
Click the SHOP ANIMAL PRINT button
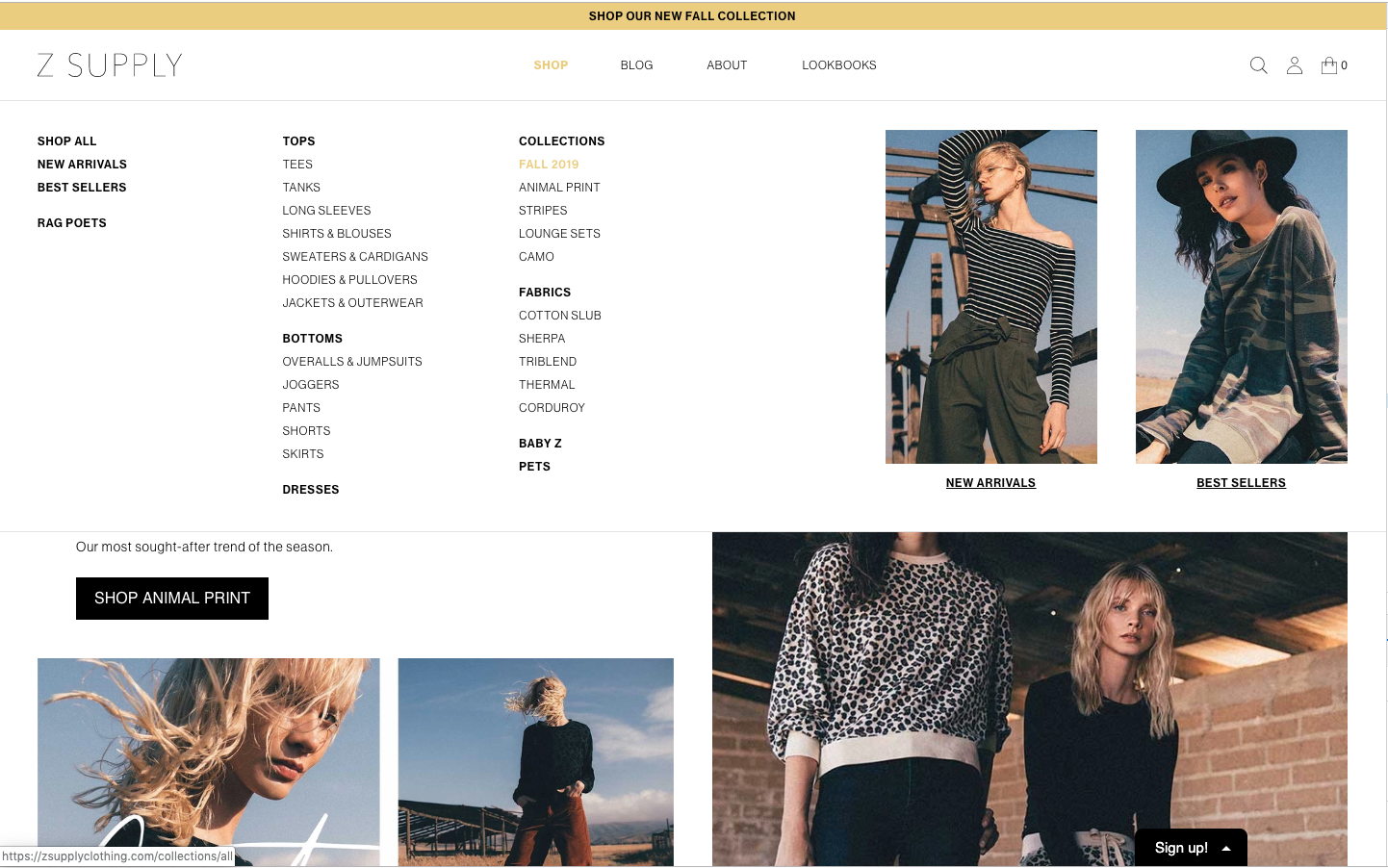point(171,598)
